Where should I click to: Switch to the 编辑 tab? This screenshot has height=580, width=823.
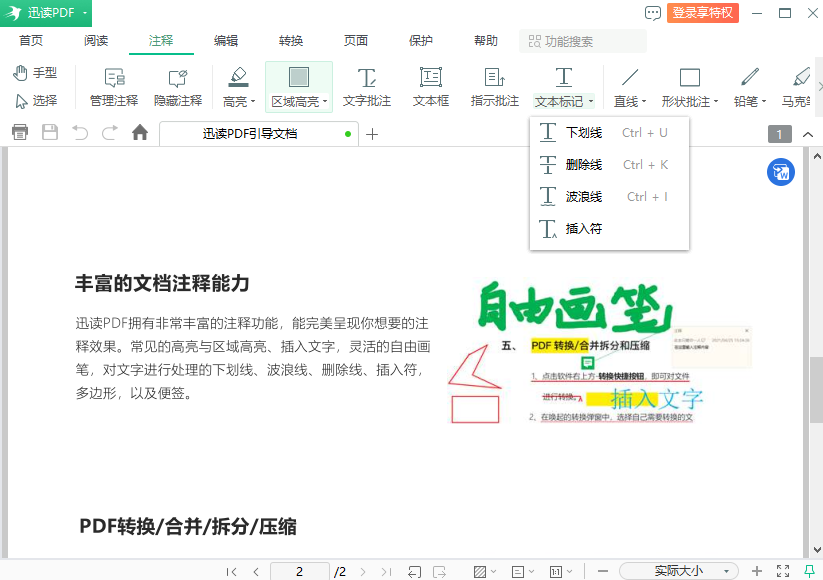226,40
